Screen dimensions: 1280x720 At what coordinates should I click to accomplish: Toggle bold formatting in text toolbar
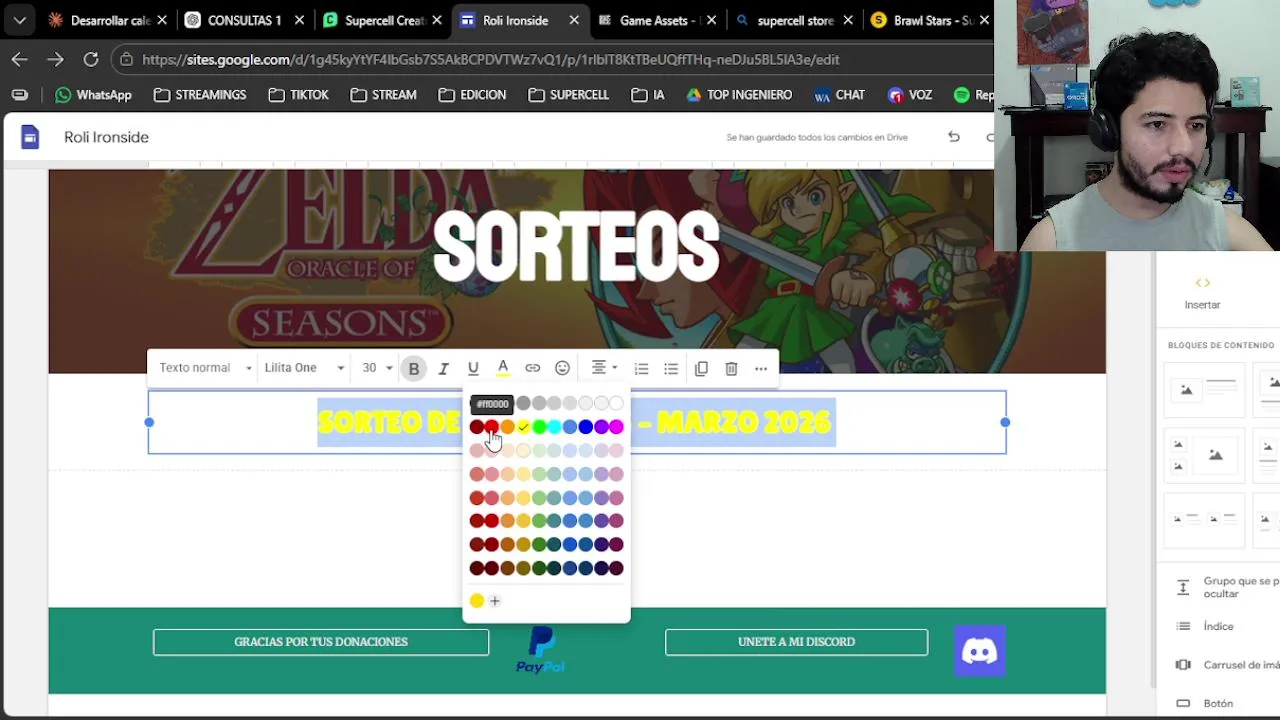[413, 368]
